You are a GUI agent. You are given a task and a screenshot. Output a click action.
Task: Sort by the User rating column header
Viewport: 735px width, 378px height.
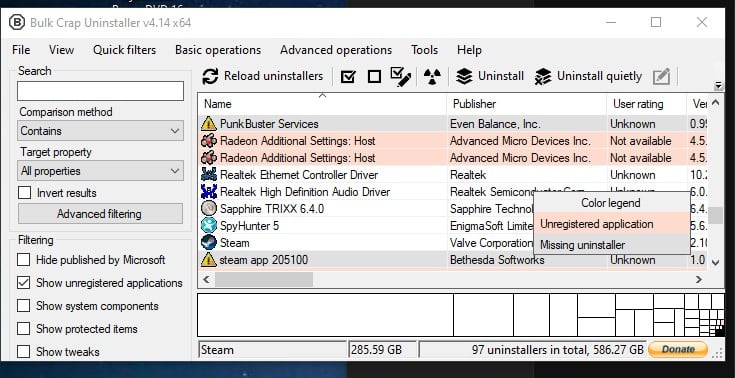pos(647,104)
